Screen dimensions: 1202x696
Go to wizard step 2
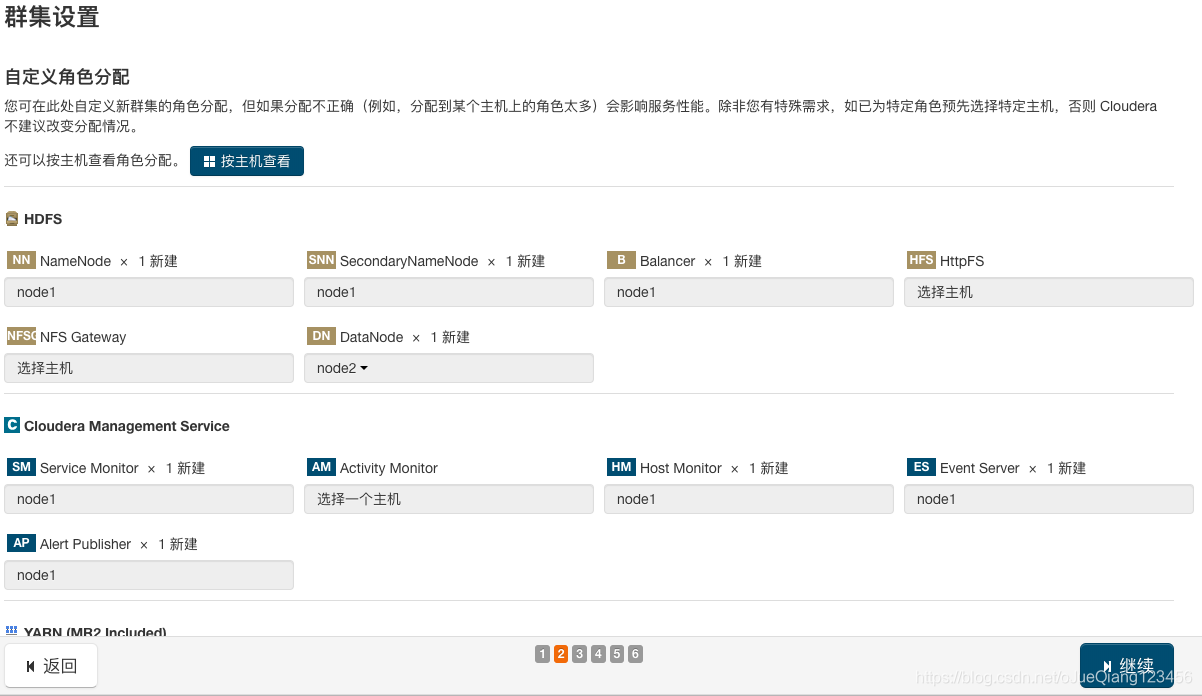[561, 654]
